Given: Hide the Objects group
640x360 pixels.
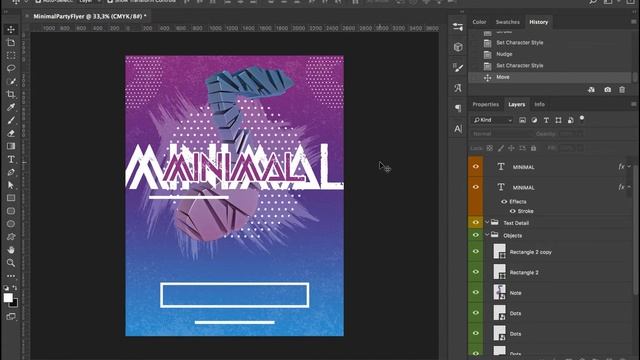Looking at the screenshot, I should [x=476, y=235].
